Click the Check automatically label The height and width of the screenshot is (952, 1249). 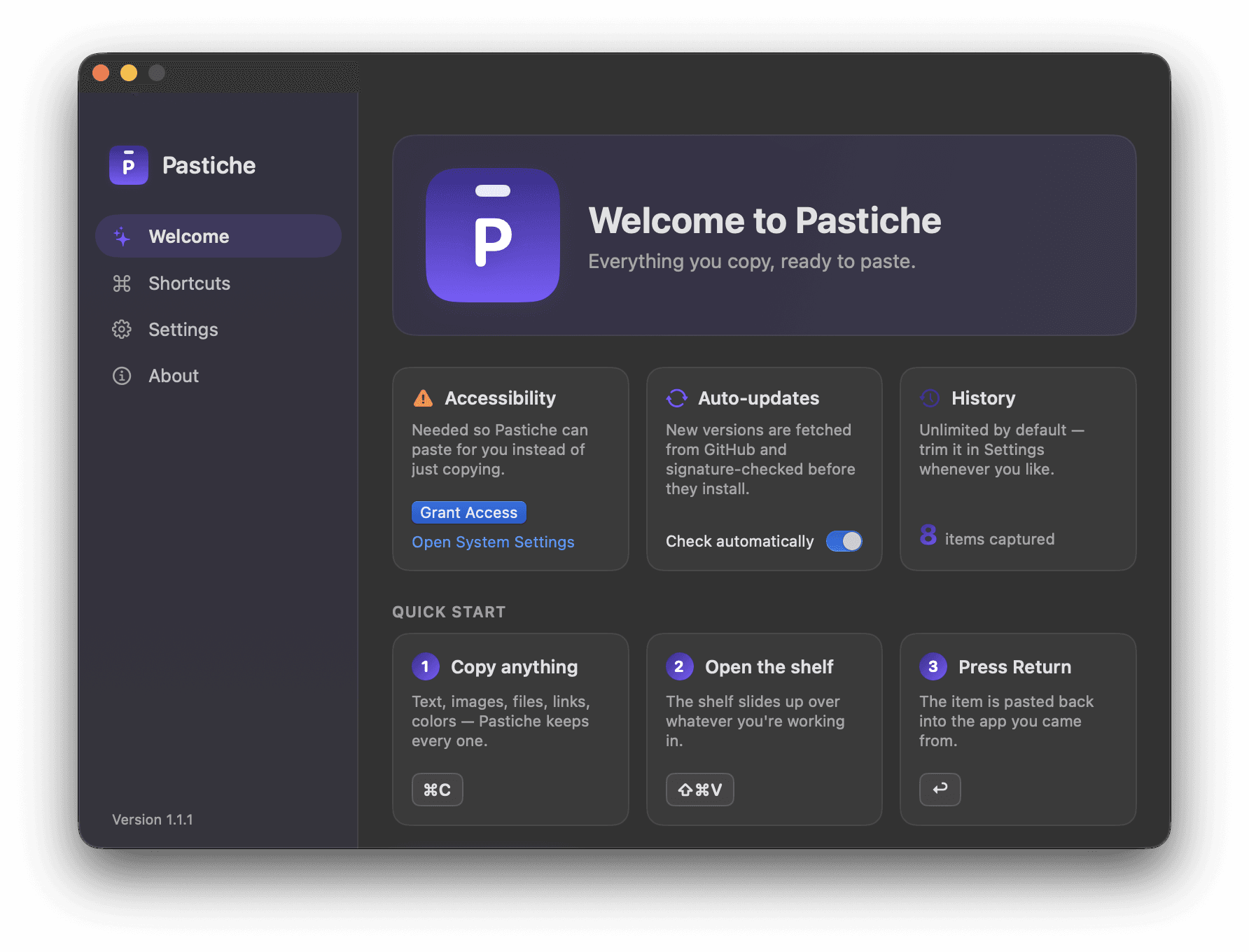click(x=740, y=541)
